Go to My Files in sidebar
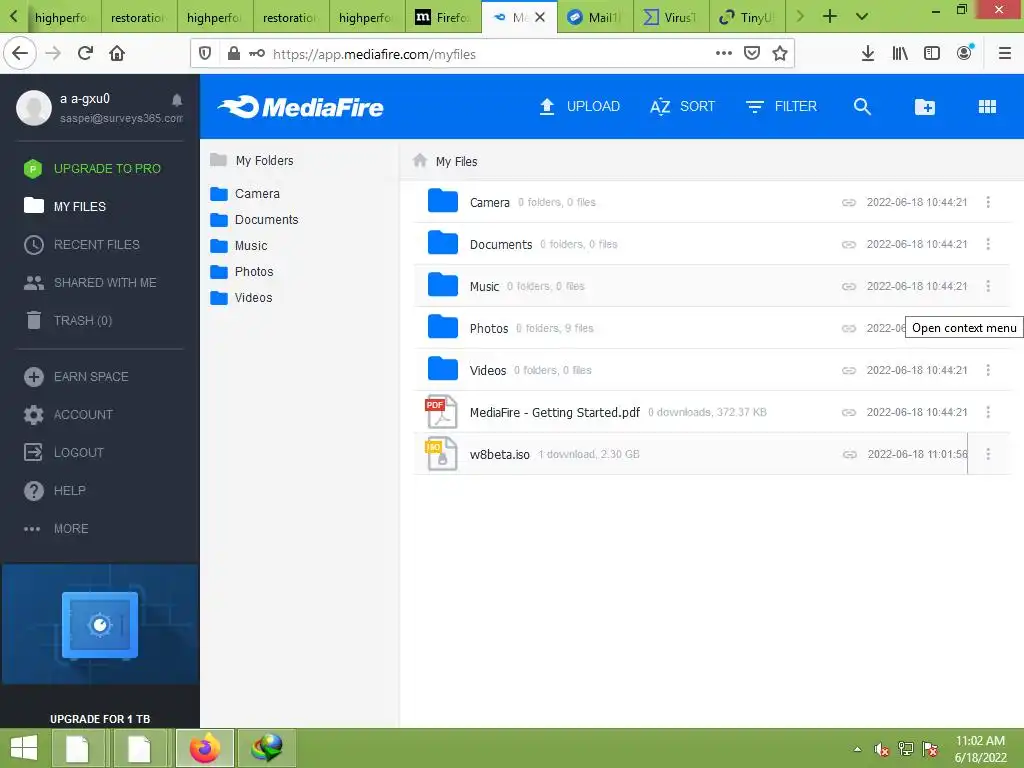Screen dimensions: 1024x768 (65, 206)
